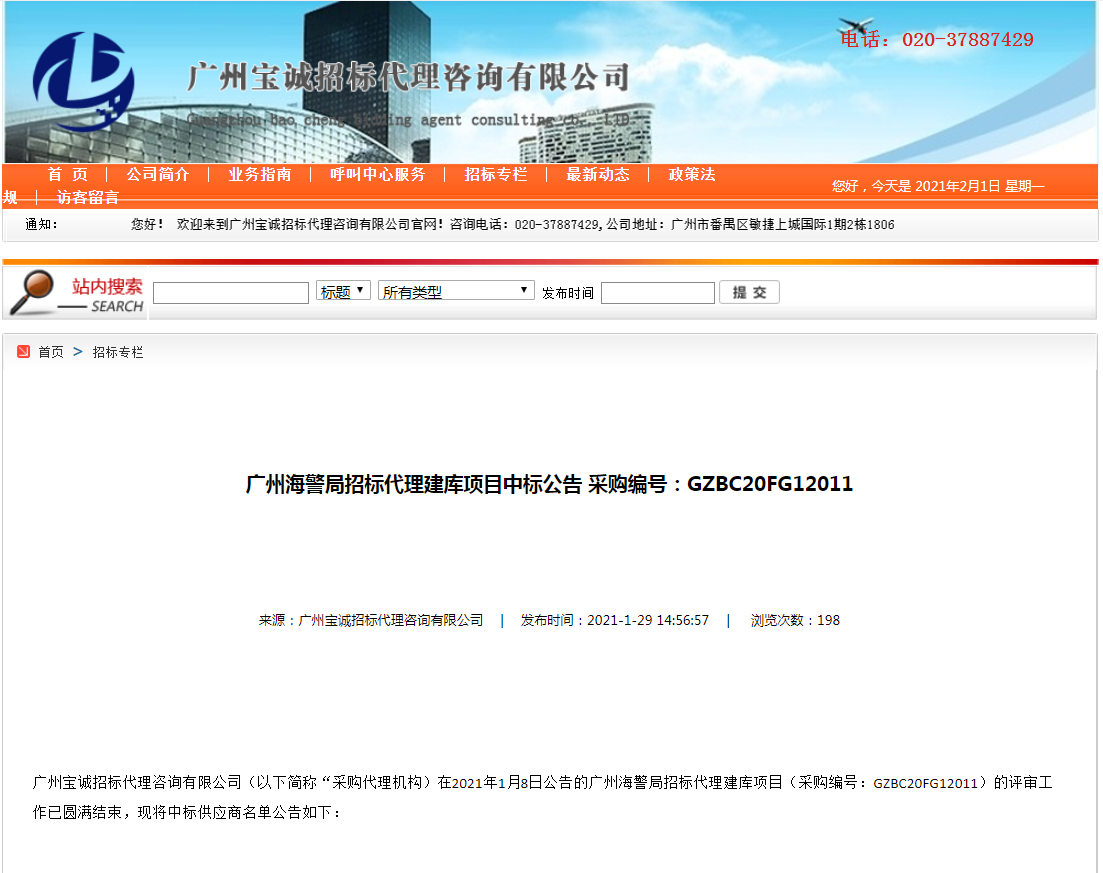Click the 发布时间 date input field

click(657, 293)
